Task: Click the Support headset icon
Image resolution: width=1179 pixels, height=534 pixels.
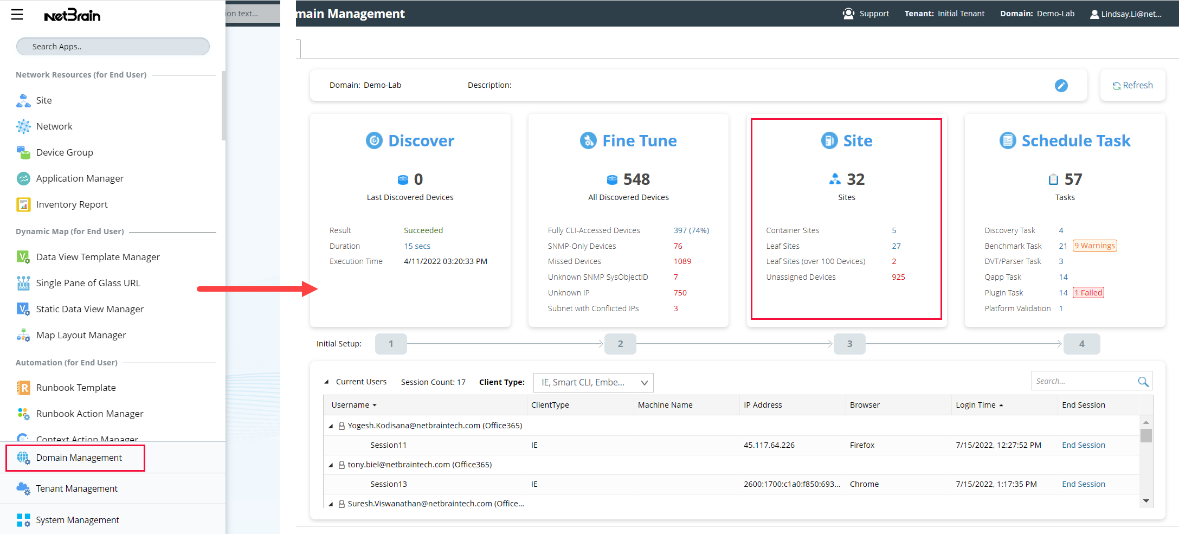Action: coord(849,14)
